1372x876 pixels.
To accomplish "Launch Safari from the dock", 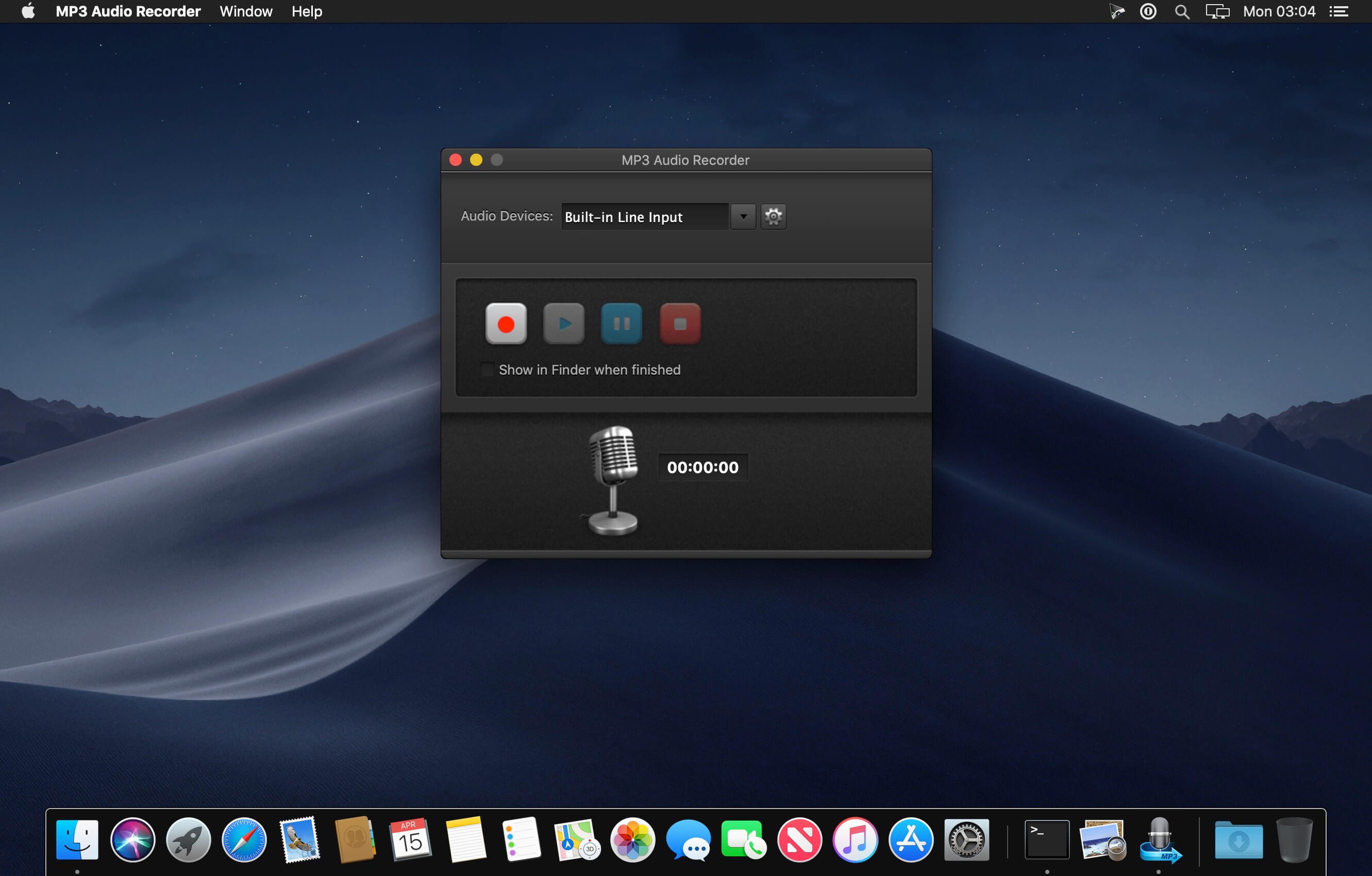I will tap(244, 839).
